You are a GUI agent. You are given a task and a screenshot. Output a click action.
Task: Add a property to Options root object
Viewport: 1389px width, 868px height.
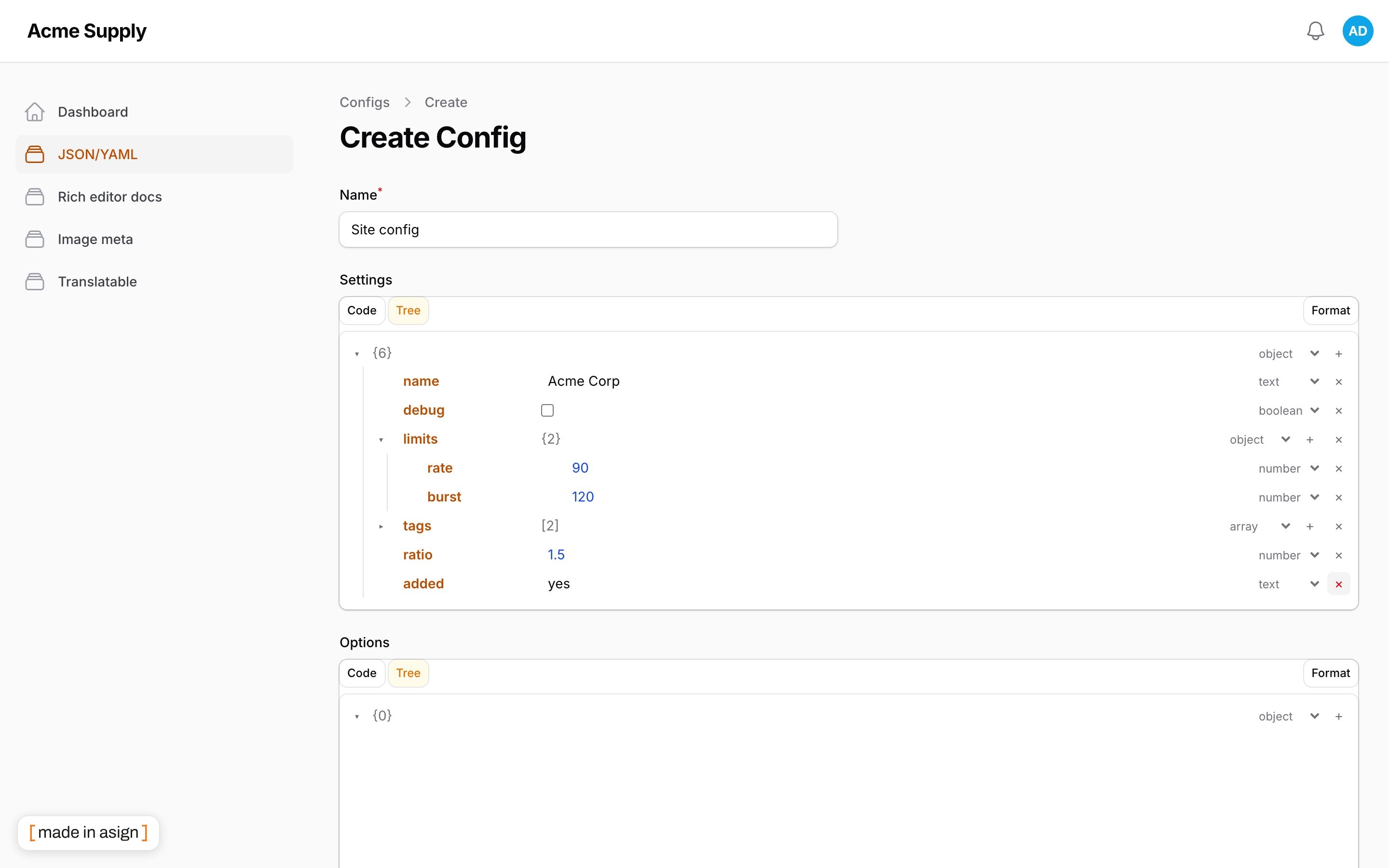pos(1338,717)
